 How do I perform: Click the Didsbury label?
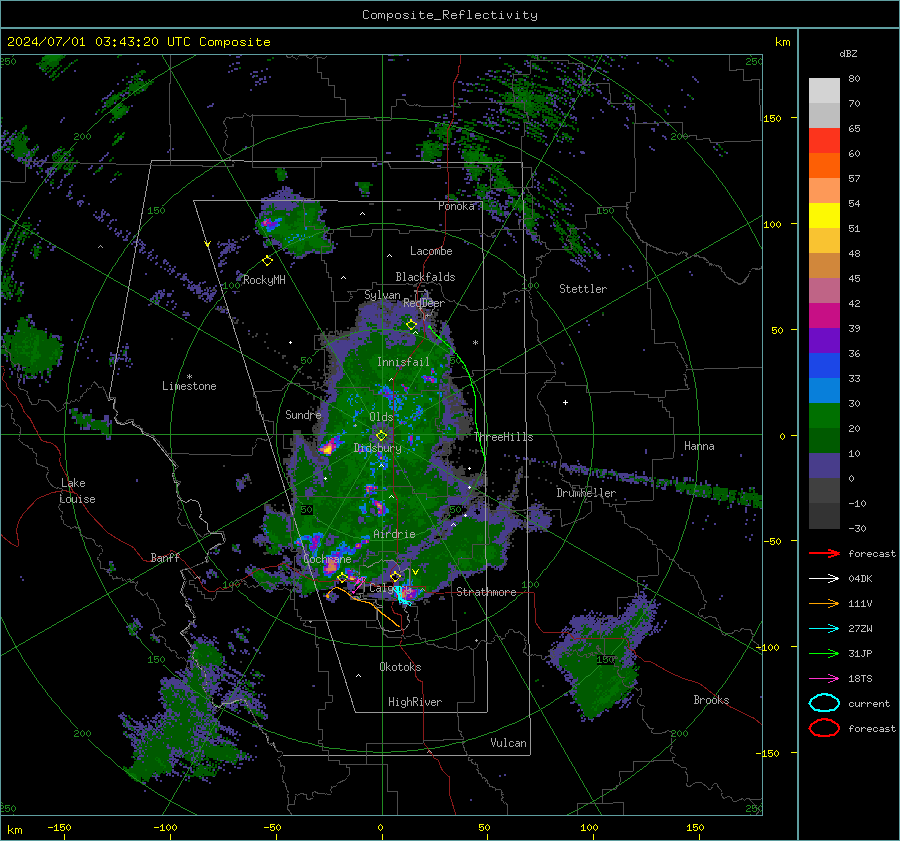click(377, 448)
